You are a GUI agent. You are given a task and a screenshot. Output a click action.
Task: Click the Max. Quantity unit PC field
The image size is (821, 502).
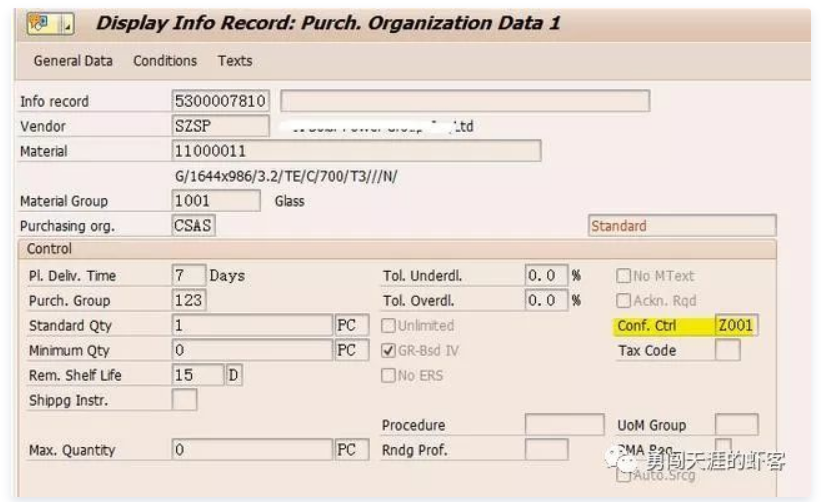[x=352, y=450]
